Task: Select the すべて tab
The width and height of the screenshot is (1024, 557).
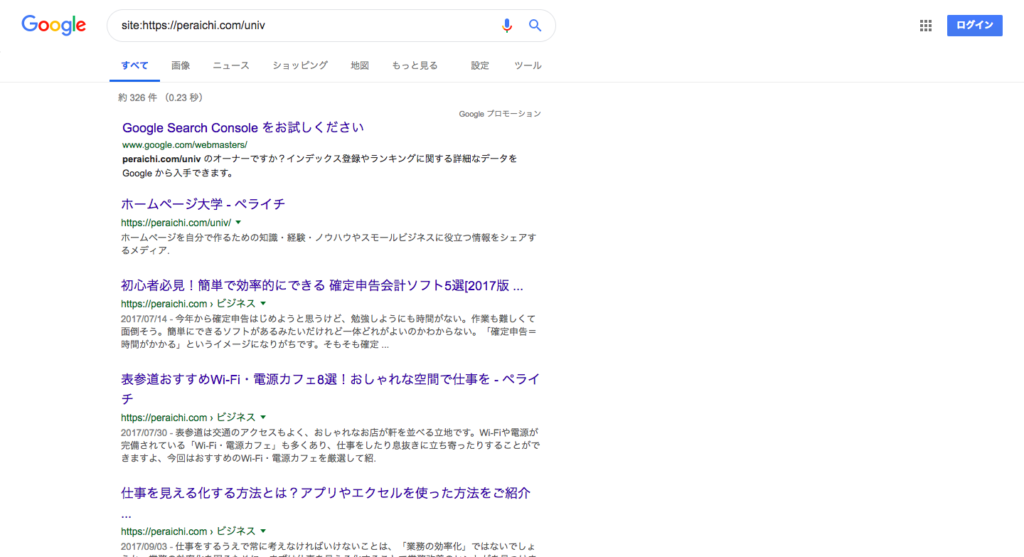Action: tap(135, 66)
